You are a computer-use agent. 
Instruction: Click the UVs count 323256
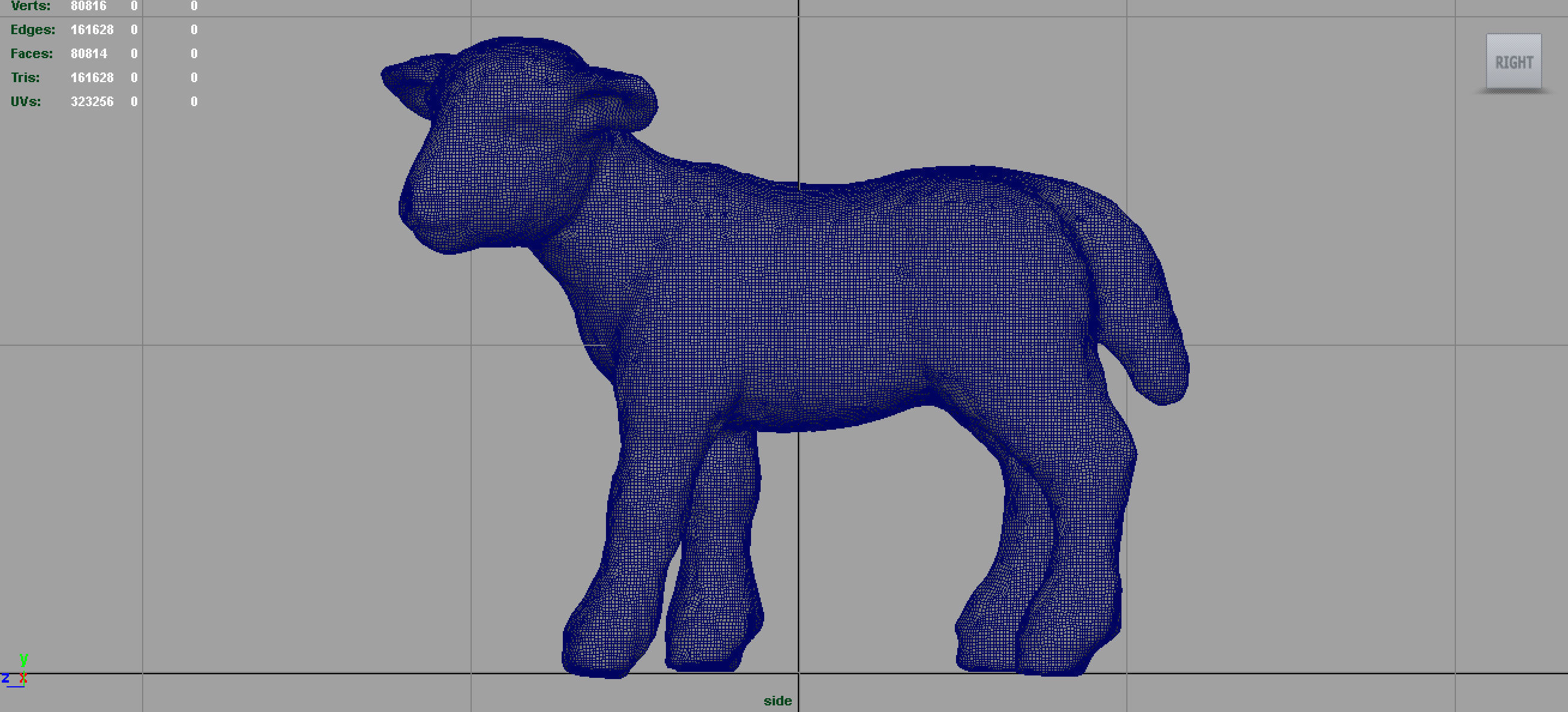click(x=92, y=101)
